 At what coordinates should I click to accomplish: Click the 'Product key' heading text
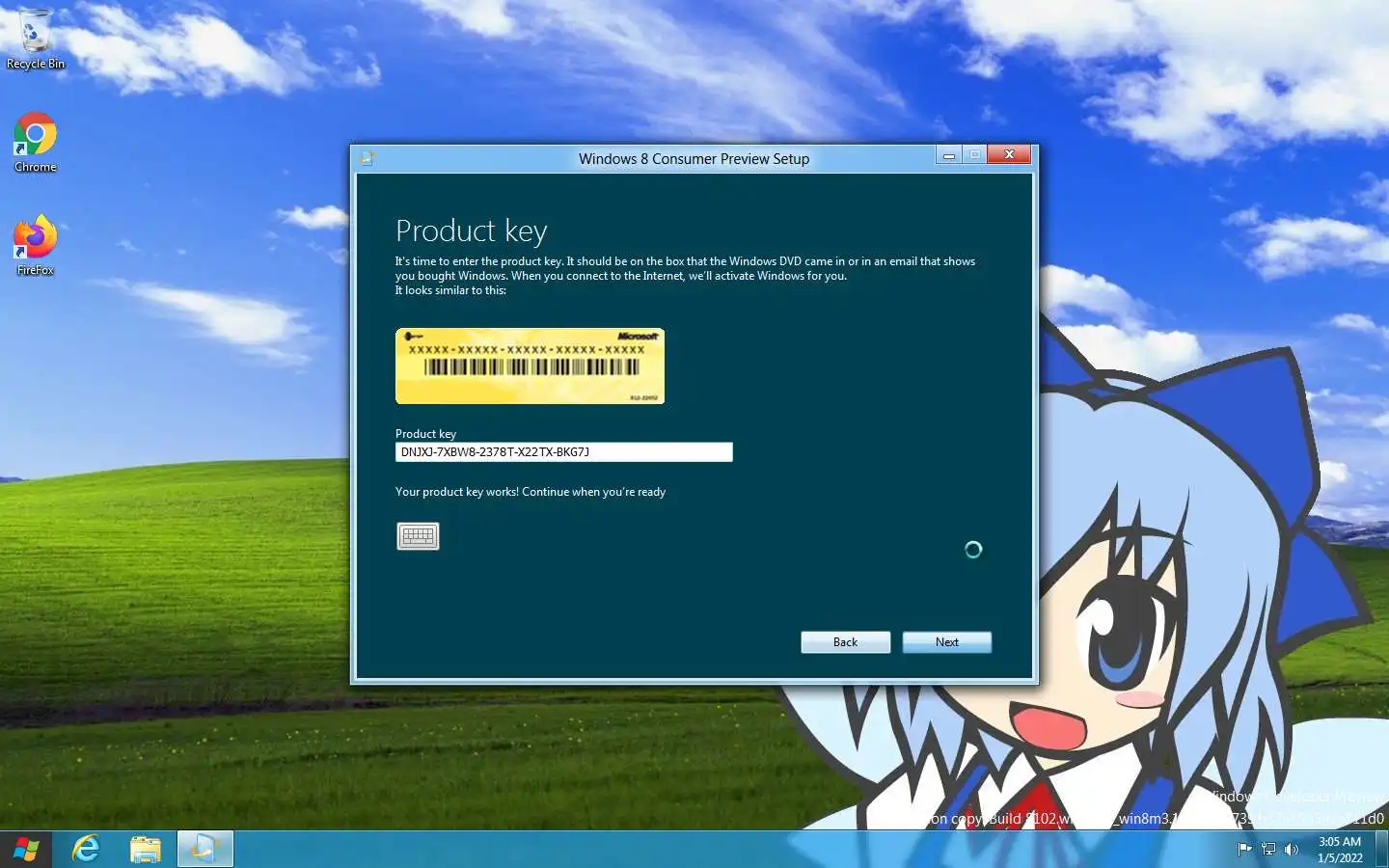coord(471,231)
